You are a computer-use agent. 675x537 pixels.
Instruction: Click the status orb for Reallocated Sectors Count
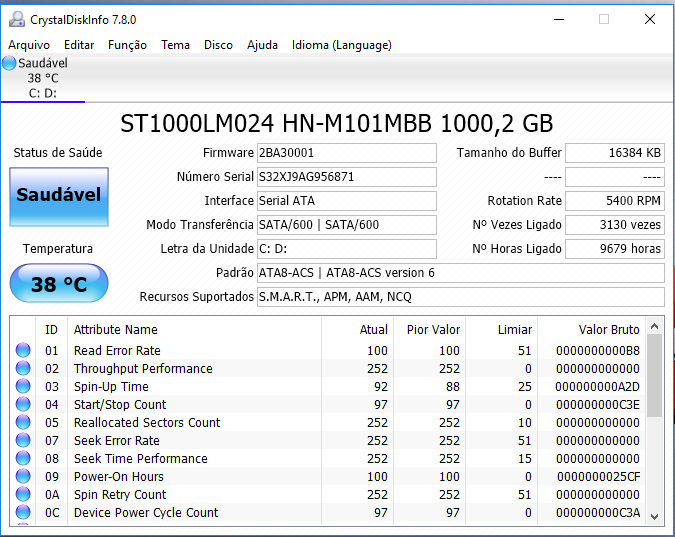point(23,423)
